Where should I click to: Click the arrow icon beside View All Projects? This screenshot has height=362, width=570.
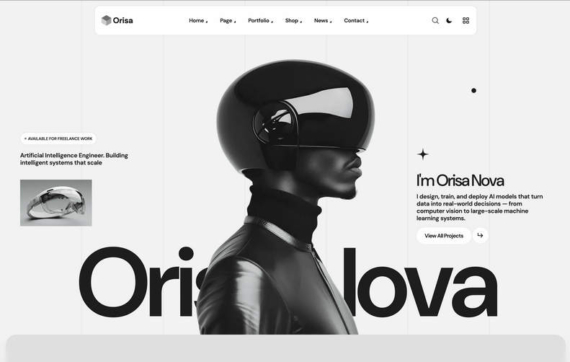(x=480, y=235)
